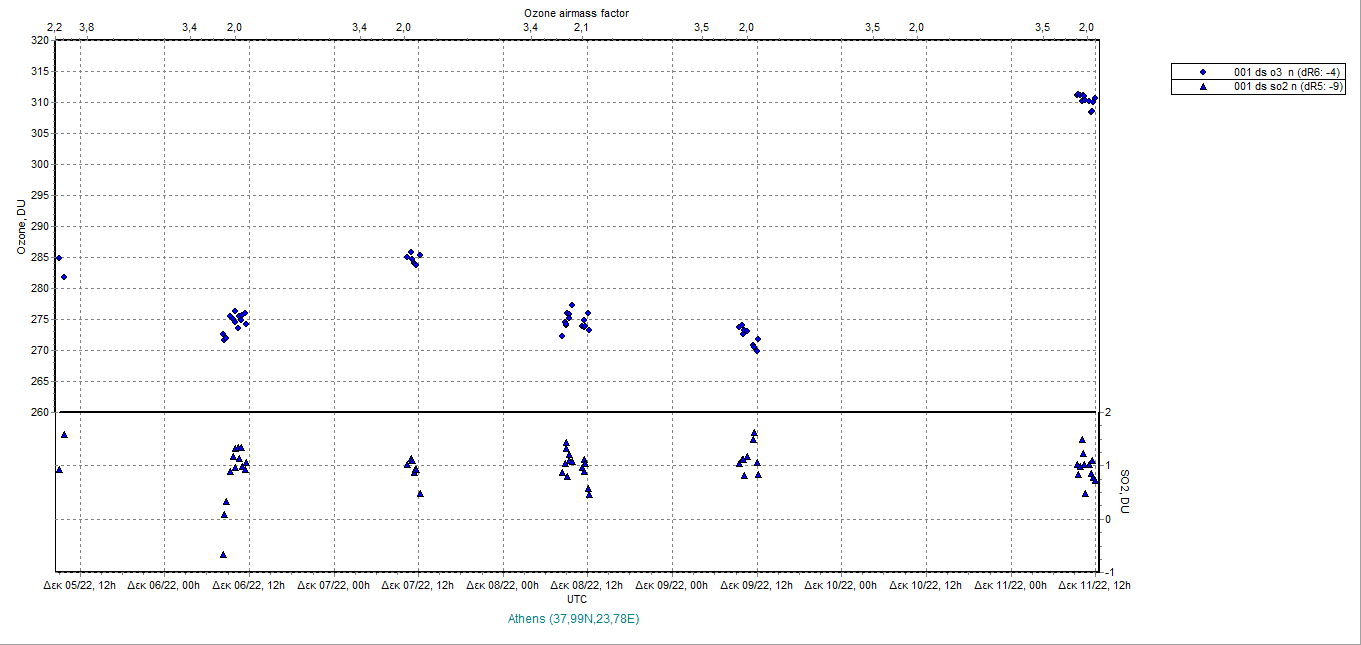The image size is (1361, 645).
Task: Select the highest ozone diamond on Dec 08
Action: point(572,305)
